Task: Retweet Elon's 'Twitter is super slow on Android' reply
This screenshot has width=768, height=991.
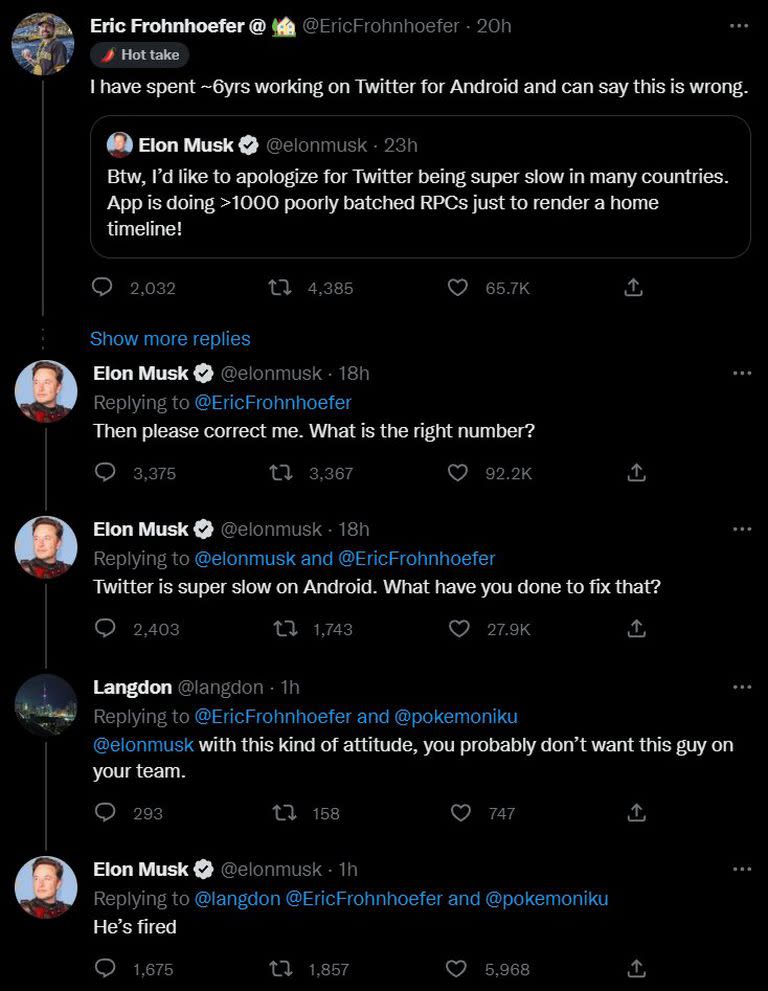Action: tap(283, 629)
